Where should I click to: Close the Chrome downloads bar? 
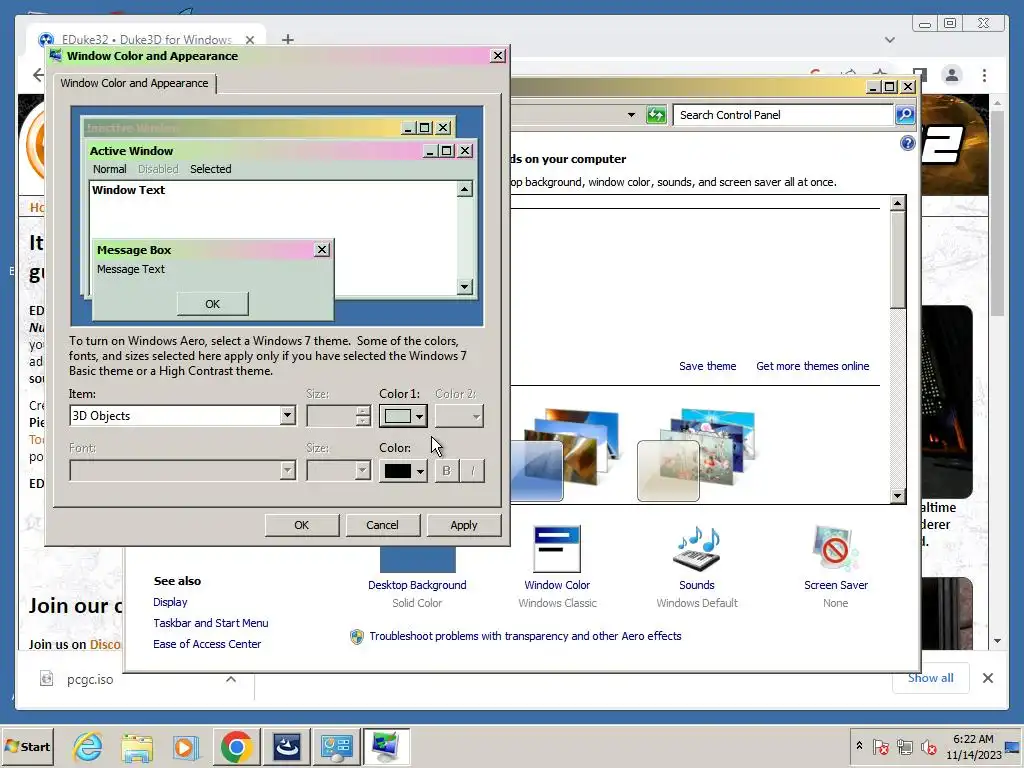coord(988,678)
